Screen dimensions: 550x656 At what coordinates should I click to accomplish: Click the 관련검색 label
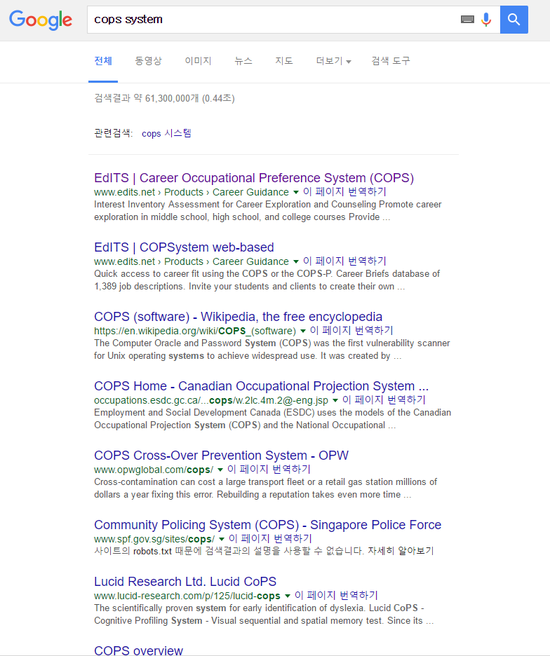113,133
